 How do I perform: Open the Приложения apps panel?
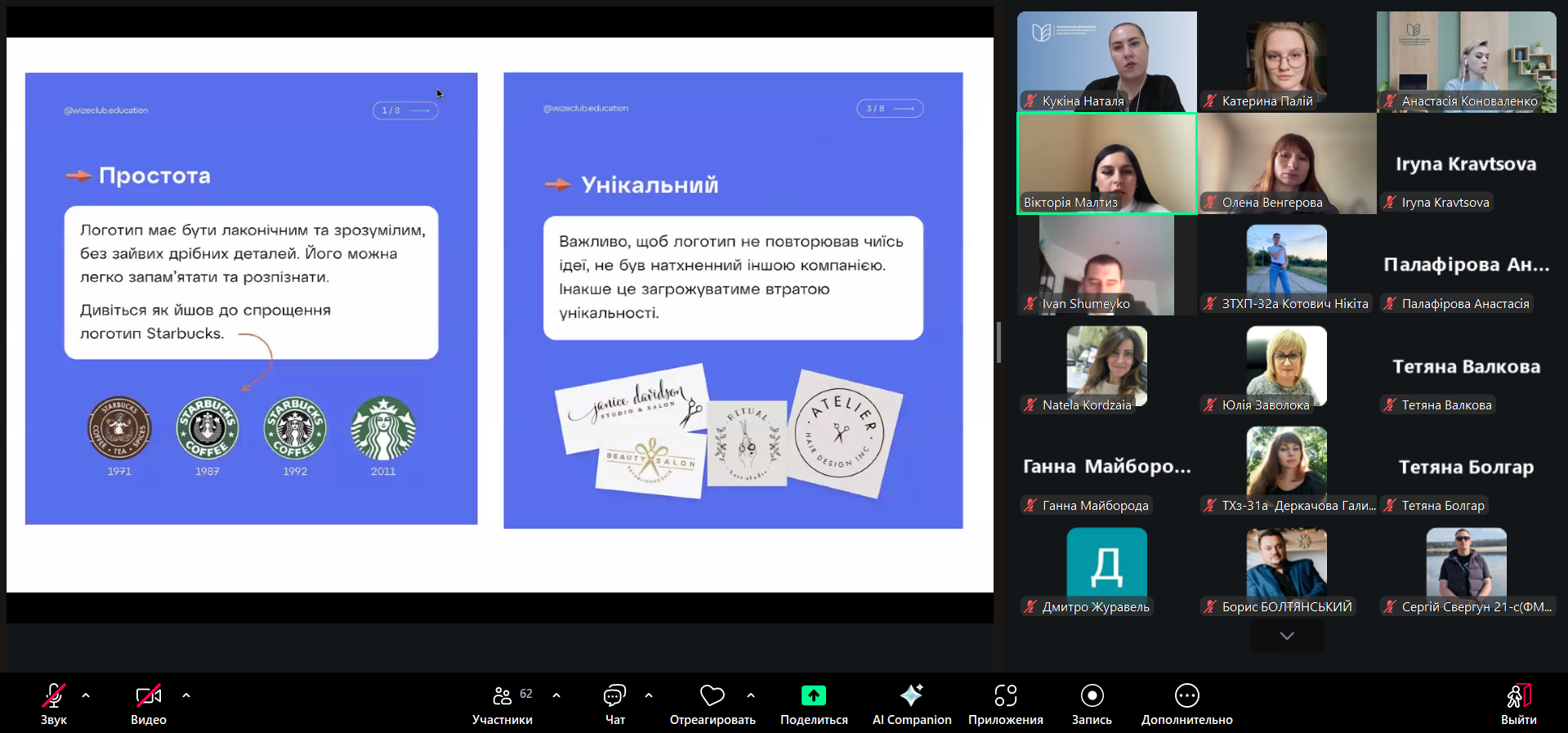click(x=1005, y=704)
